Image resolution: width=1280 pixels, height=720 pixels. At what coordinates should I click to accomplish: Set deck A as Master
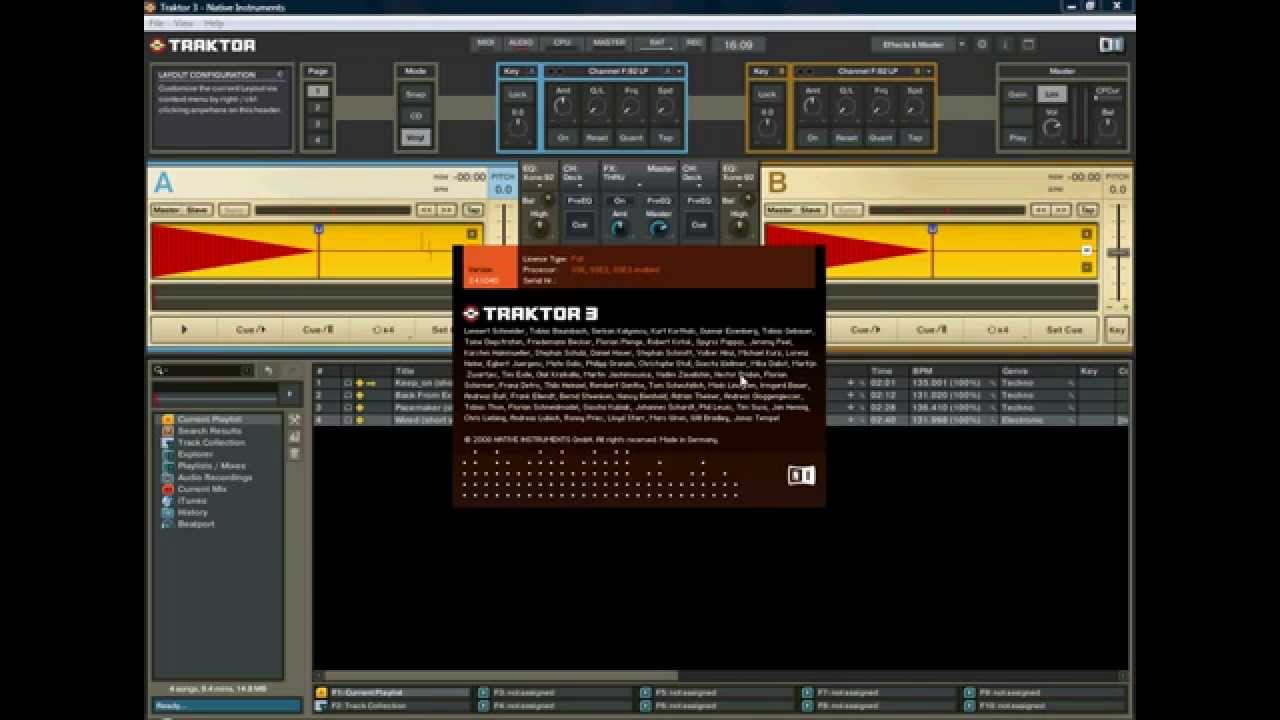[165, 210]
